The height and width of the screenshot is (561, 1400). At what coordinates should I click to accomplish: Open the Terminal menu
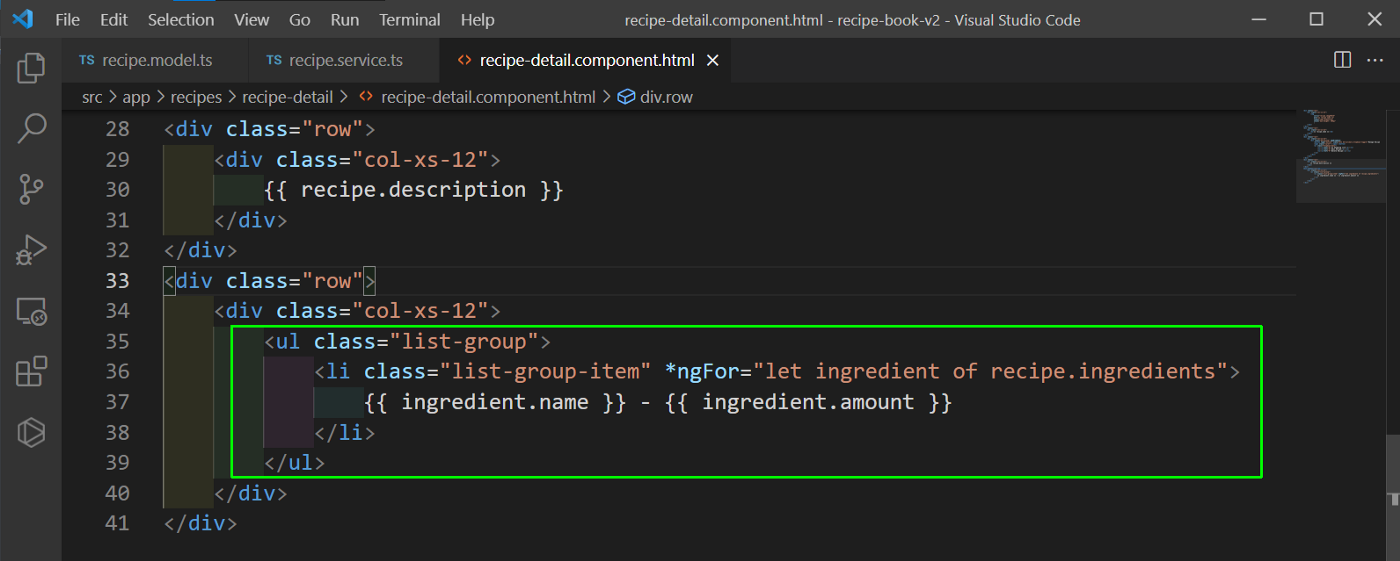(x=410, y=19)
